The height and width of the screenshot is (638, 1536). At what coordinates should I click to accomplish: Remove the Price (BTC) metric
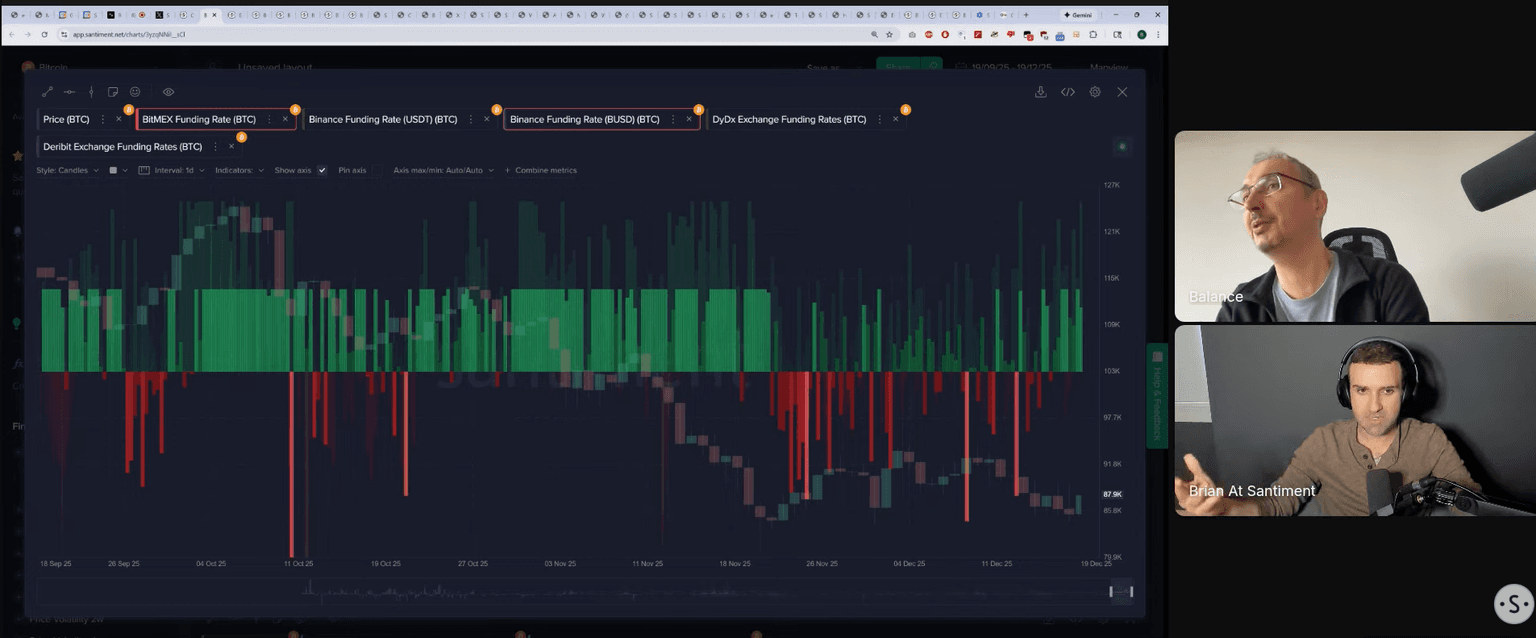click(119, 119)
